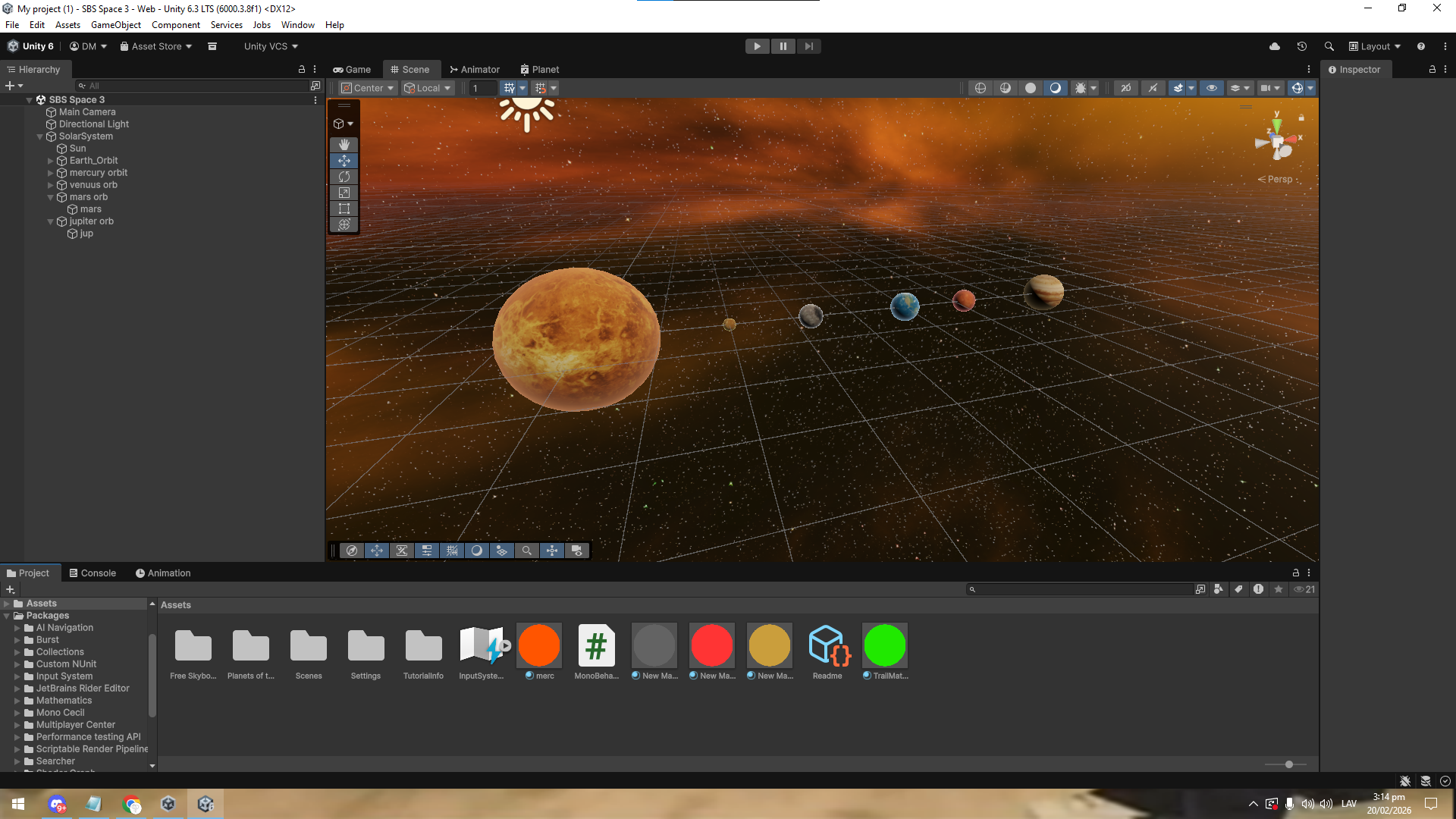Open the Layout dropdown
This screenshot has width=1456, height=819.
point(1375,46)
